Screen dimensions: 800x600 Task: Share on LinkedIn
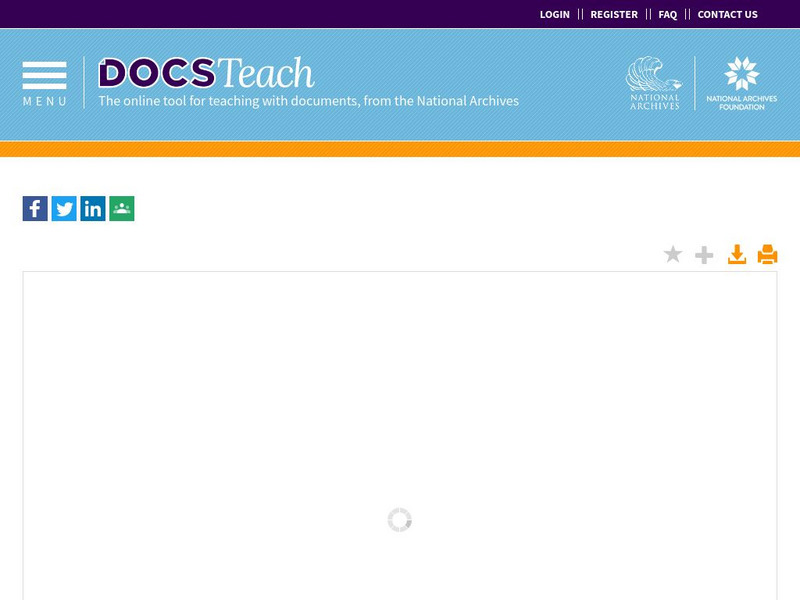[93, 209]
